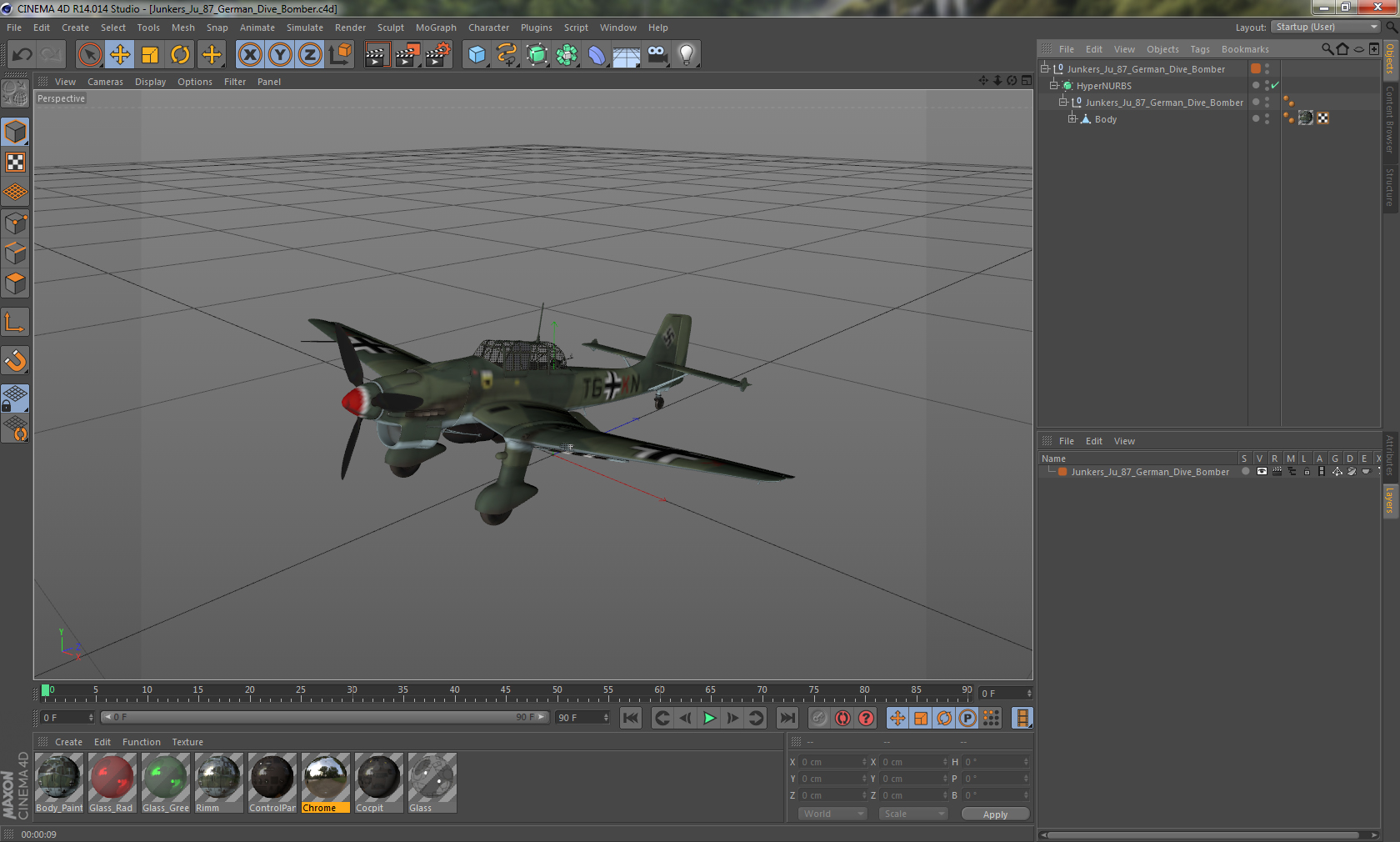Open the deformer objects icon
1400x842 pixels.
[597, 55]
